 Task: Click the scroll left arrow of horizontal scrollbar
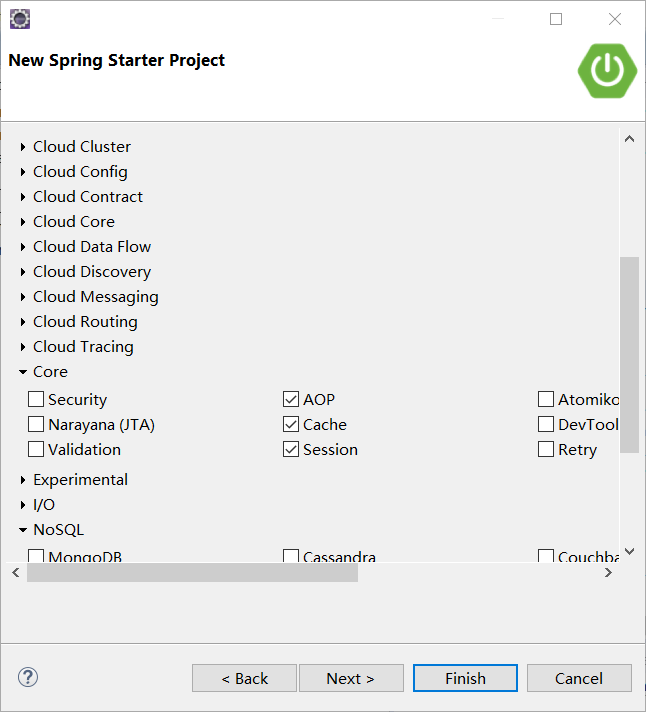click(16, 573)
